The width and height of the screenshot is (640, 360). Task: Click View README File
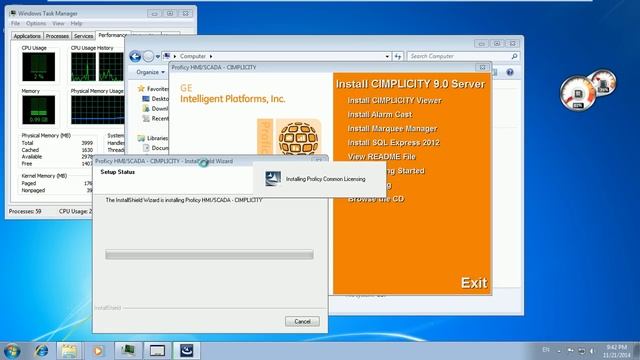coord(381,157)
